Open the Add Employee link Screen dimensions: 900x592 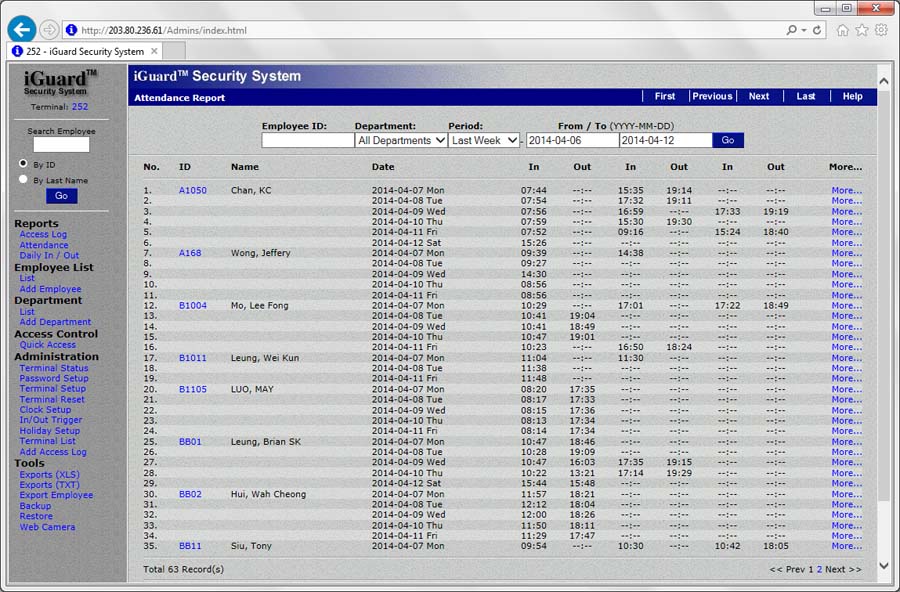51,289
